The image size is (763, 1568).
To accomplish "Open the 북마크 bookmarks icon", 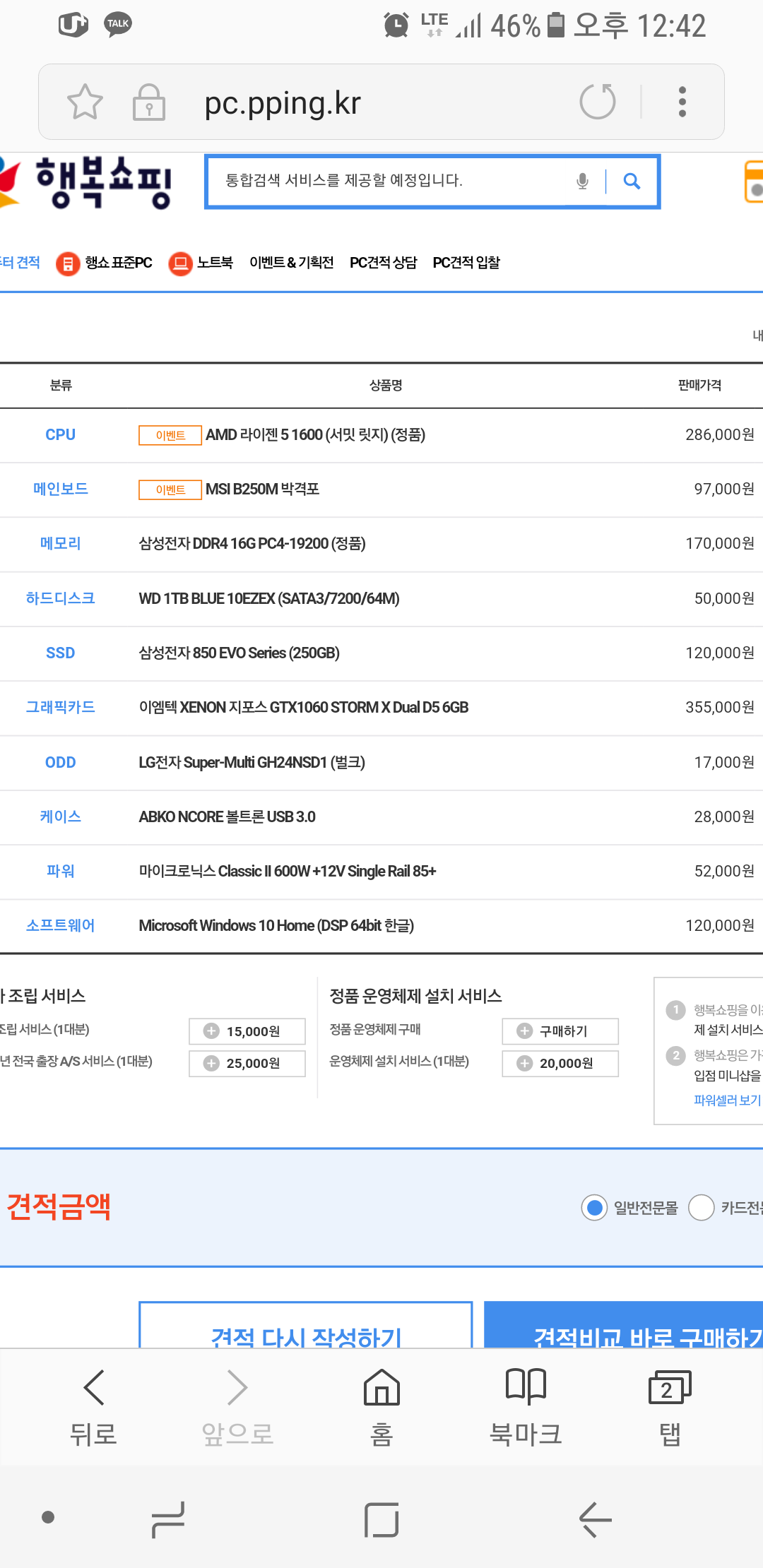I will [x=526, y=1407].
